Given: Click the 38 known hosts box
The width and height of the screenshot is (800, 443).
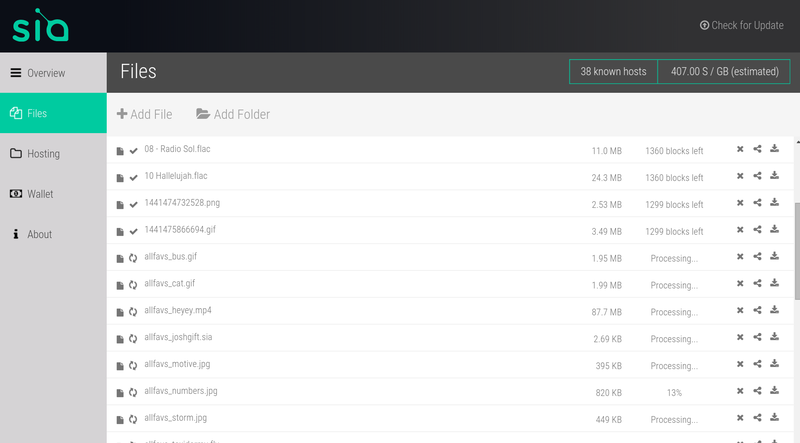Looking at the screenshot, I should coord(613,71).
